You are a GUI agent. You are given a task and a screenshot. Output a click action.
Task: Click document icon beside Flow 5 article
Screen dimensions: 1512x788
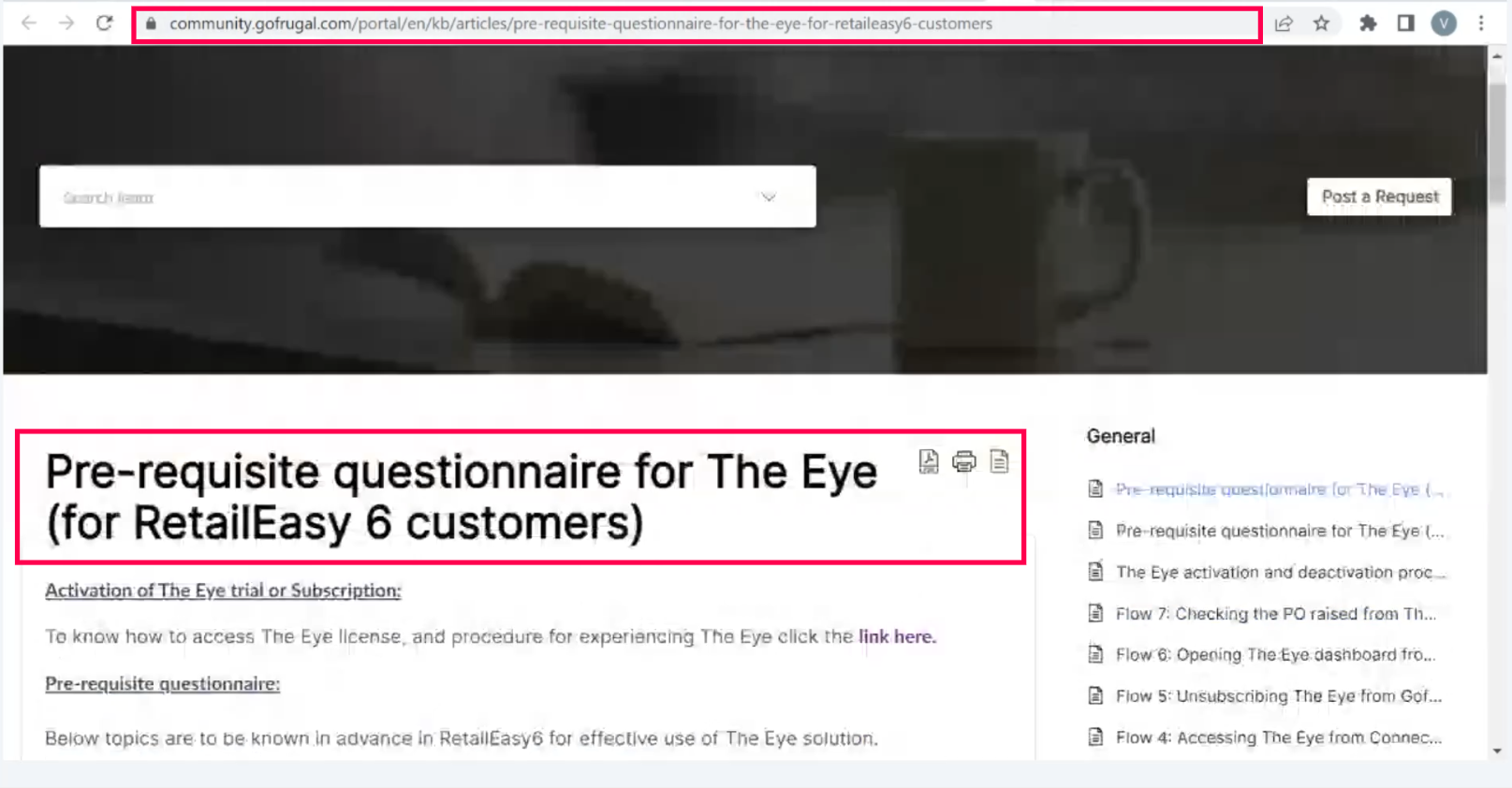pyautogui.click(x=1095, y=695)
